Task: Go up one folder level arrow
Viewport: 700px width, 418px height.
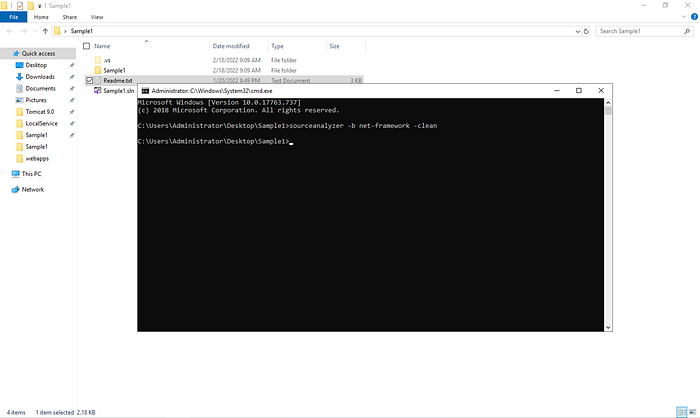Action: click(x=45, y=31)
